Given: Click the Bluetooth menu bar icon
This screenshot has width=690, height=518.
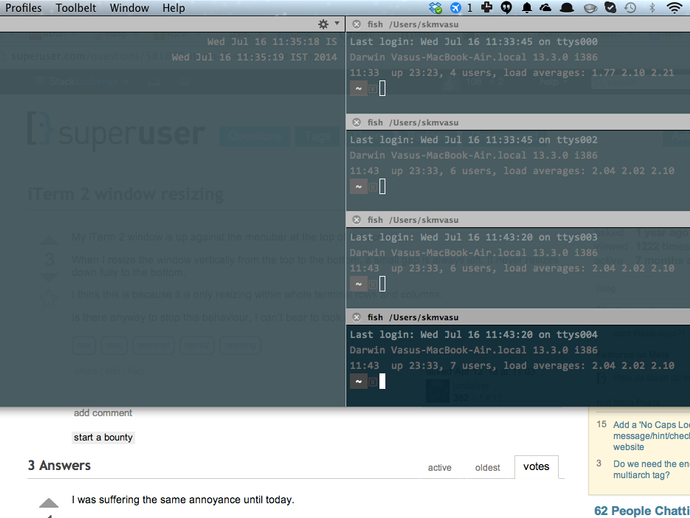Looking at the screenshot, I should point(653,7).
